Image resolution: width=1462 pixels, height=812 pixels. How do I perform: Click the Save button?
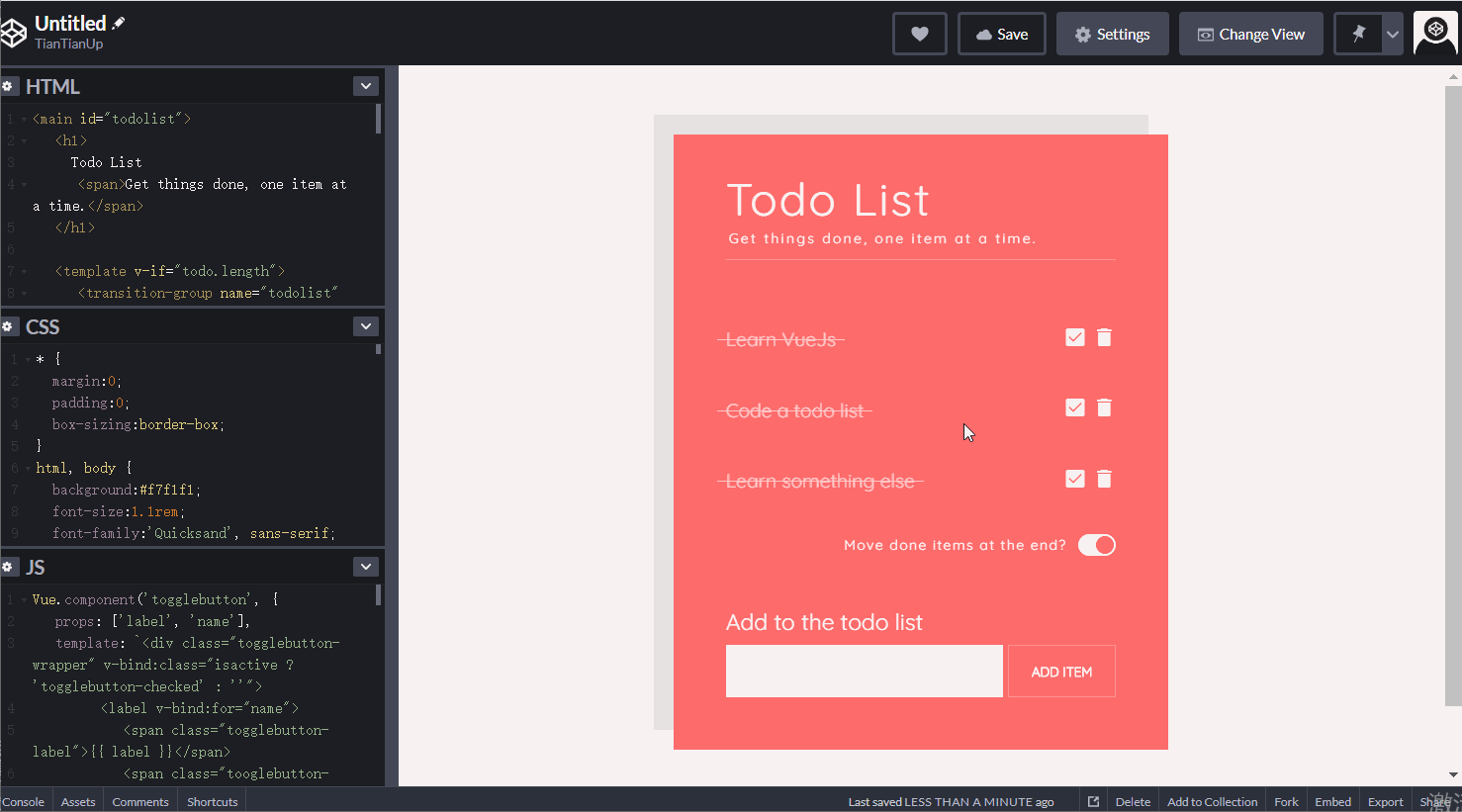click(1002, 34)
